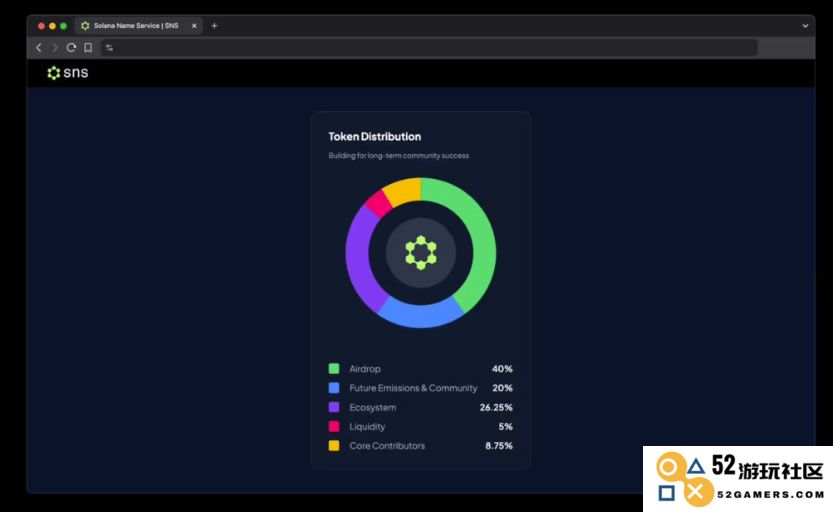This screenshot has width=833, height=512.
Task: Click the yellow Core Contributors donut segment
Action: [x=402, y=191]
